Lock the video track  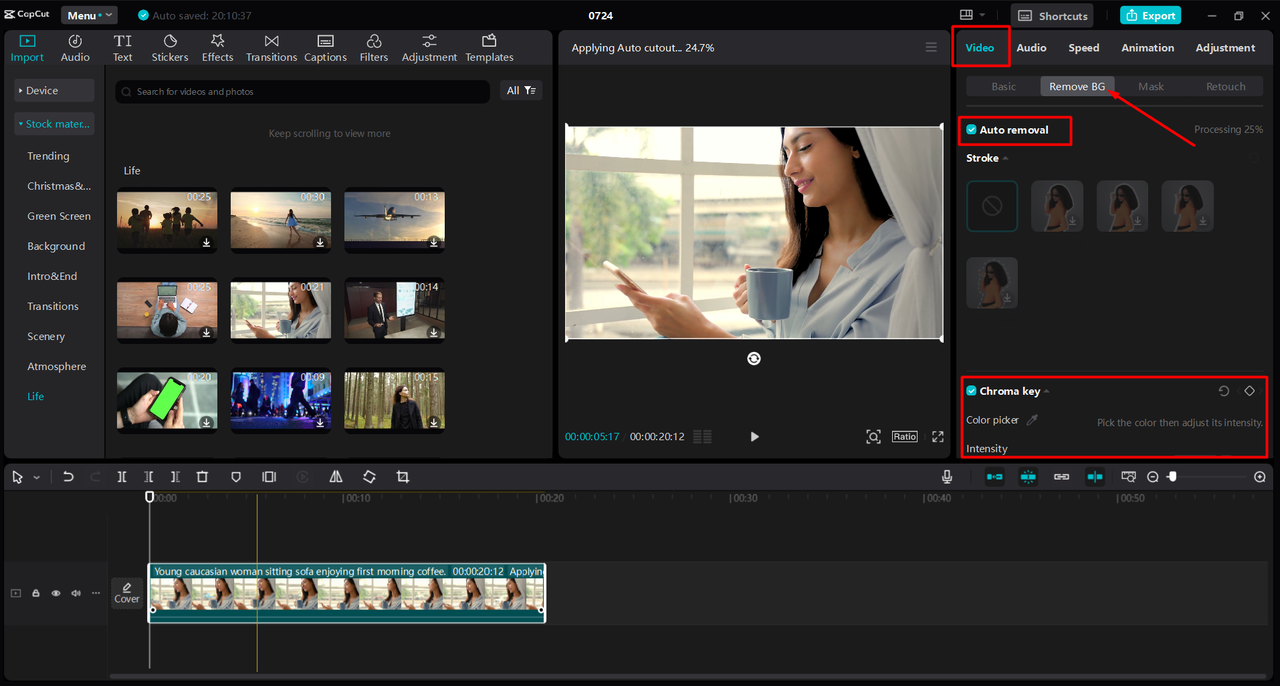[x=36, y=593]
